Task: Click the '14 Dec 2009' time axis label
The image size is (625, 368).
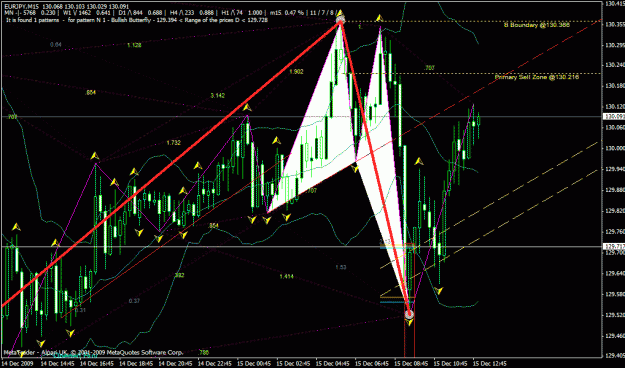Action: point(18,364)
